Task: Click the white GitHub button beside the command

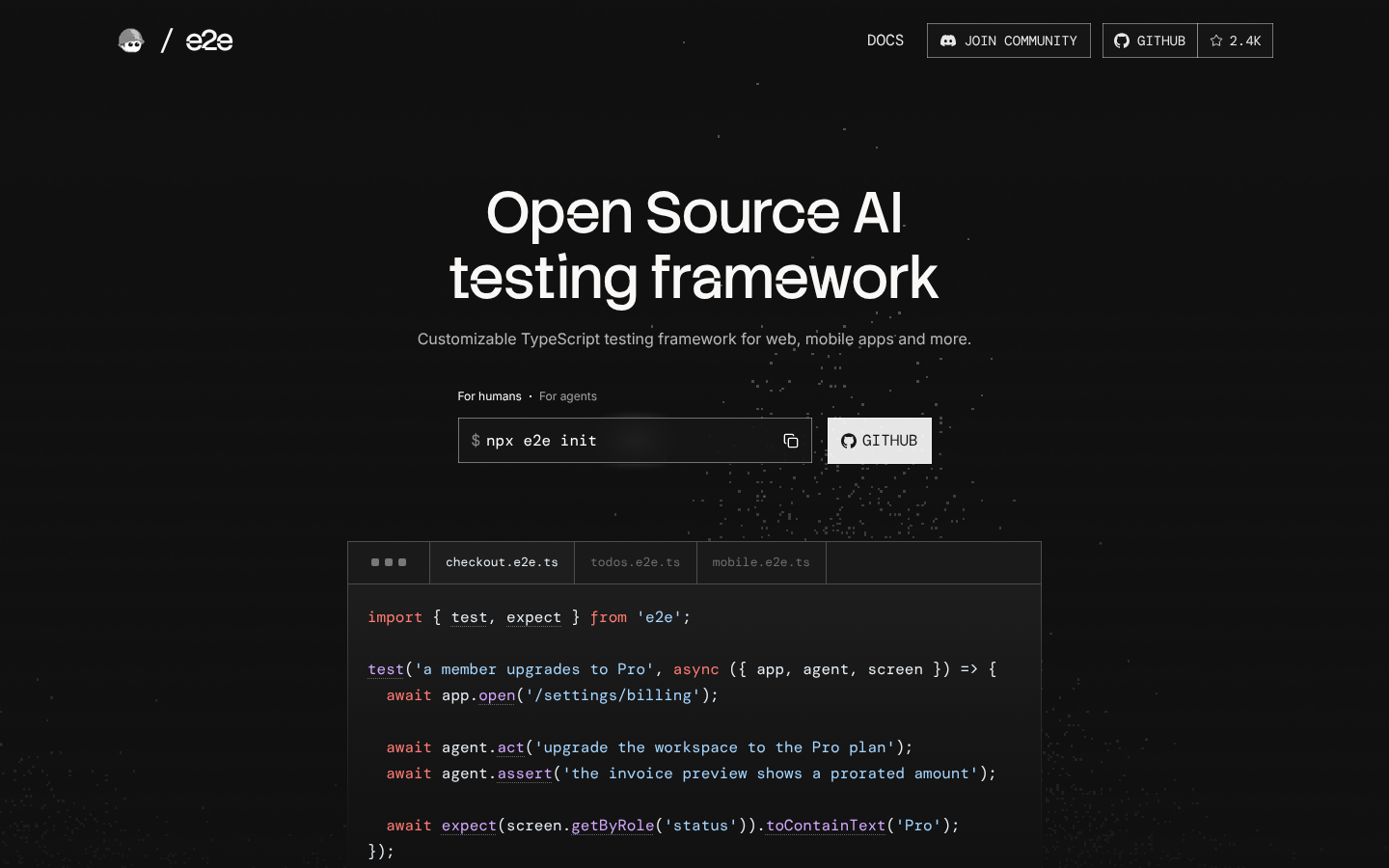Action: (880, 441)
